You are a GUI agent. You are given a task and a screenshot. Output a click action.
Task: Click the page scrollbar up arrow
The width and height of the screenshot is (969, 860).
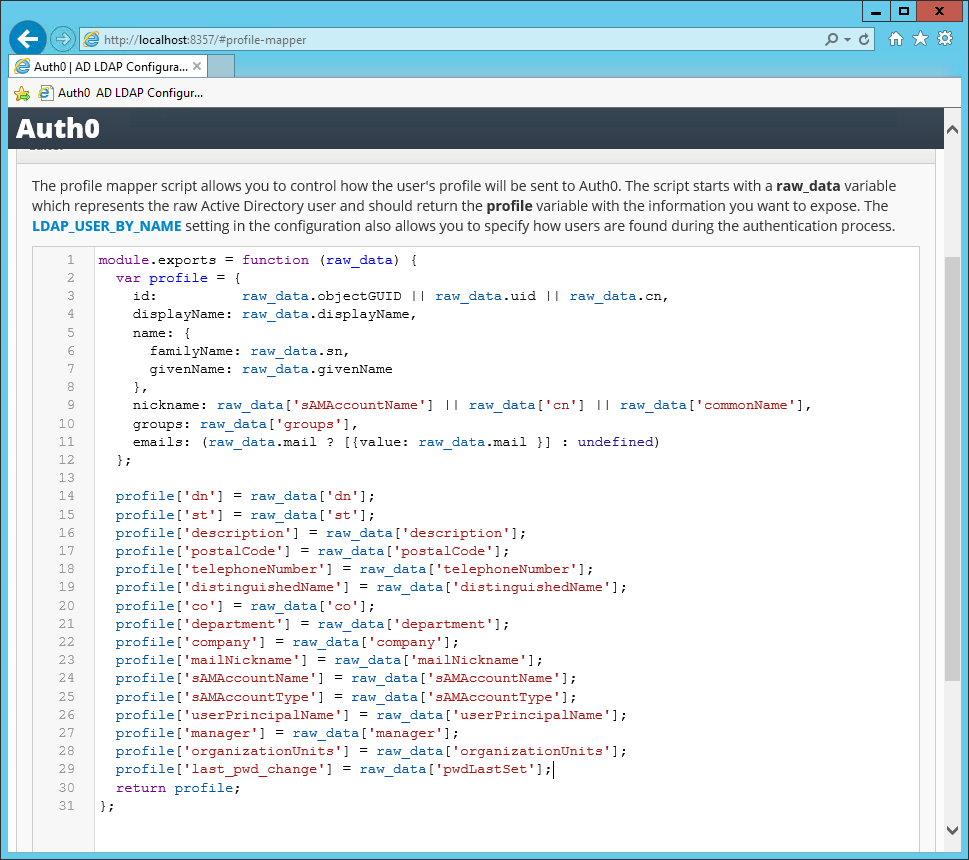[x=952, y=129]
